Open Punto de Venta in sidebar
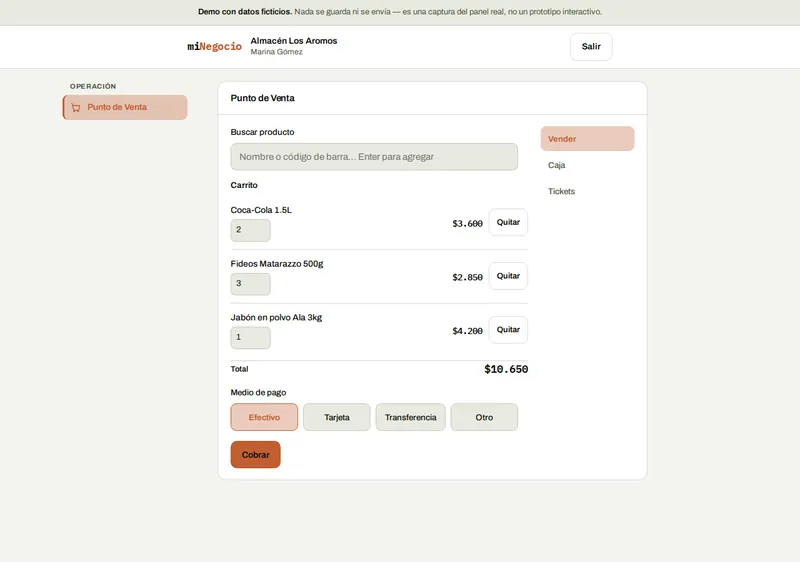Screen dimensions: 800x562 [x=125, y=107]
